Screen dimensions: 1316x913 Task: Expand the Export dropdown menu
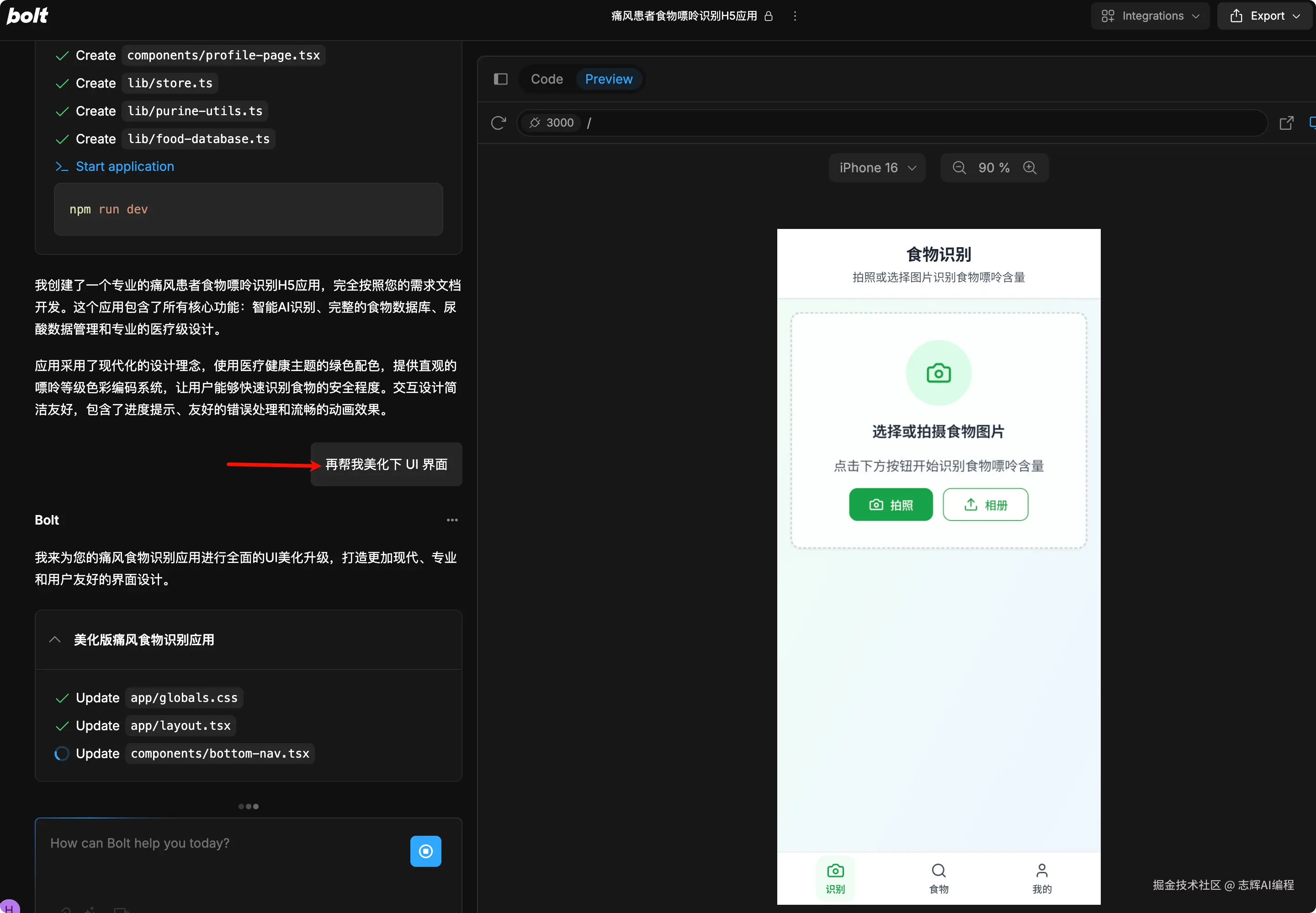click(x=1264, y=16)
